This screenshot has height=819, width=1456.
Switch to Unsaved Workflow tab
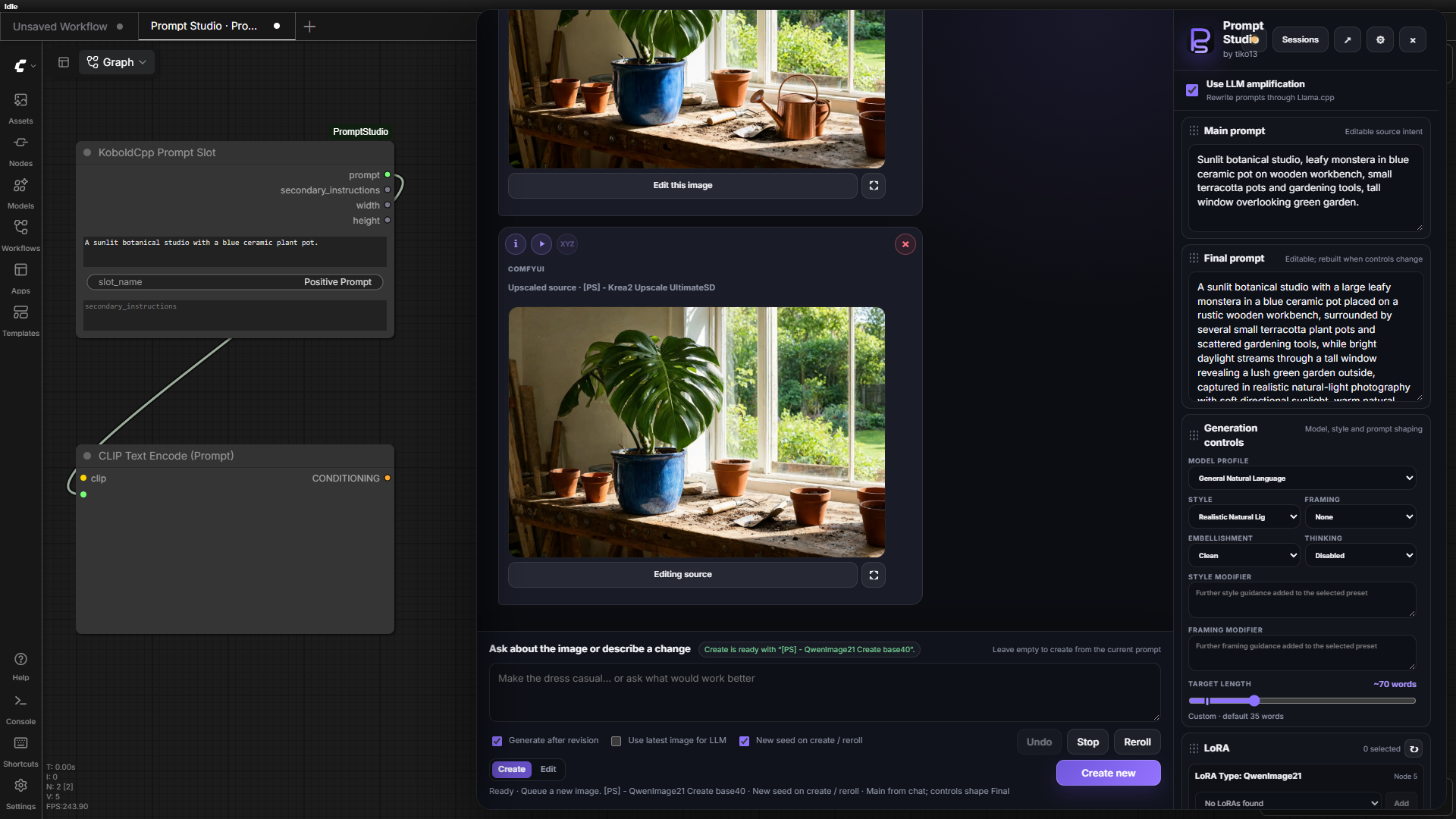[68, 27]
